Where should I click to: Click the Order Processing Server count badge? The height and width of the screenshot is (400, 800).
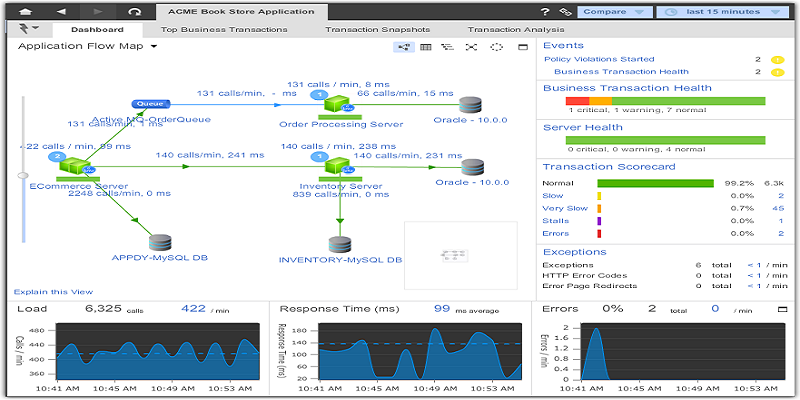click(x=319, y=94)
